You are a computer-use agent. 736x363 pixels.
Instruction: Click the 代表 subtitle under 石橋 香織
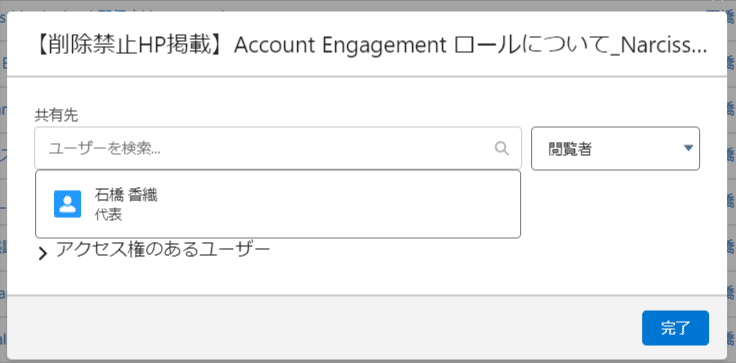pos(108,214)
